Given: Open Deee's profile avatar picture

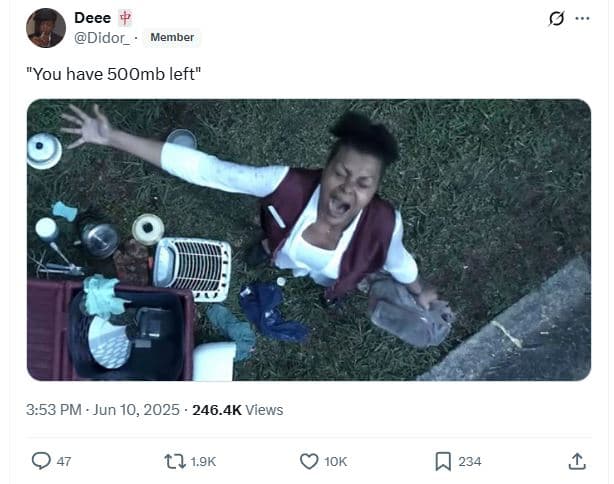Looking at the screenshot, I should point(46,28).
